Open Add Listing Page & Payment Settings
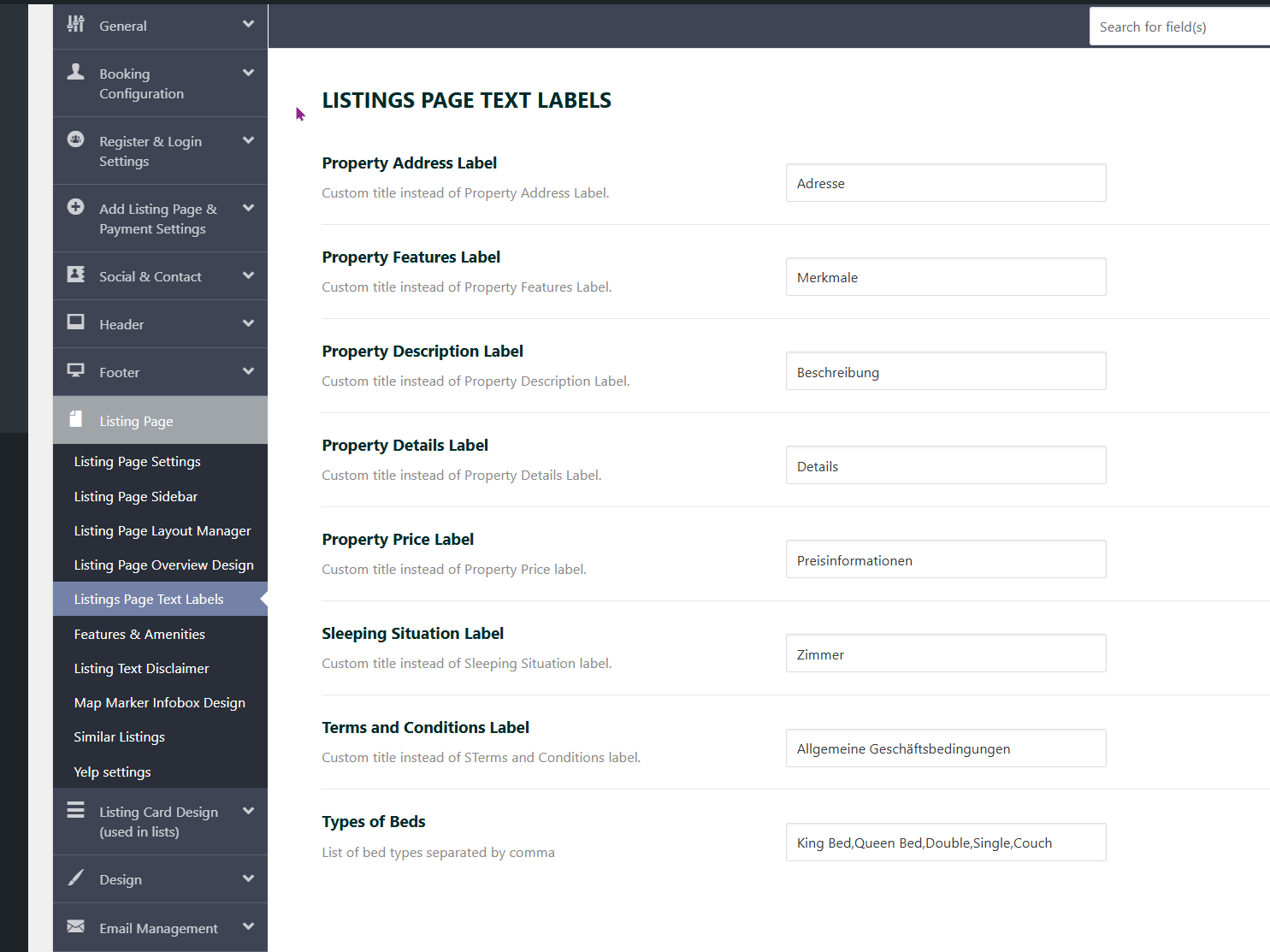Image resolution: width=1270 pixels, height=952 pixels. pos(160,218)
